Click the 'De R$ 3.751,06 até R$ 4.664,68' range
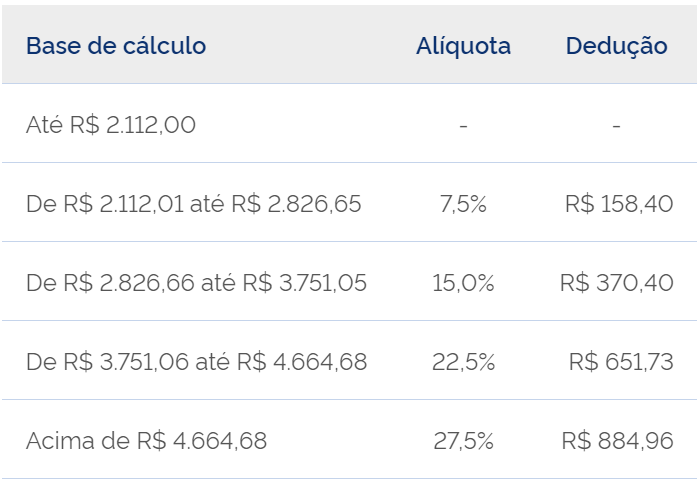 197,362
